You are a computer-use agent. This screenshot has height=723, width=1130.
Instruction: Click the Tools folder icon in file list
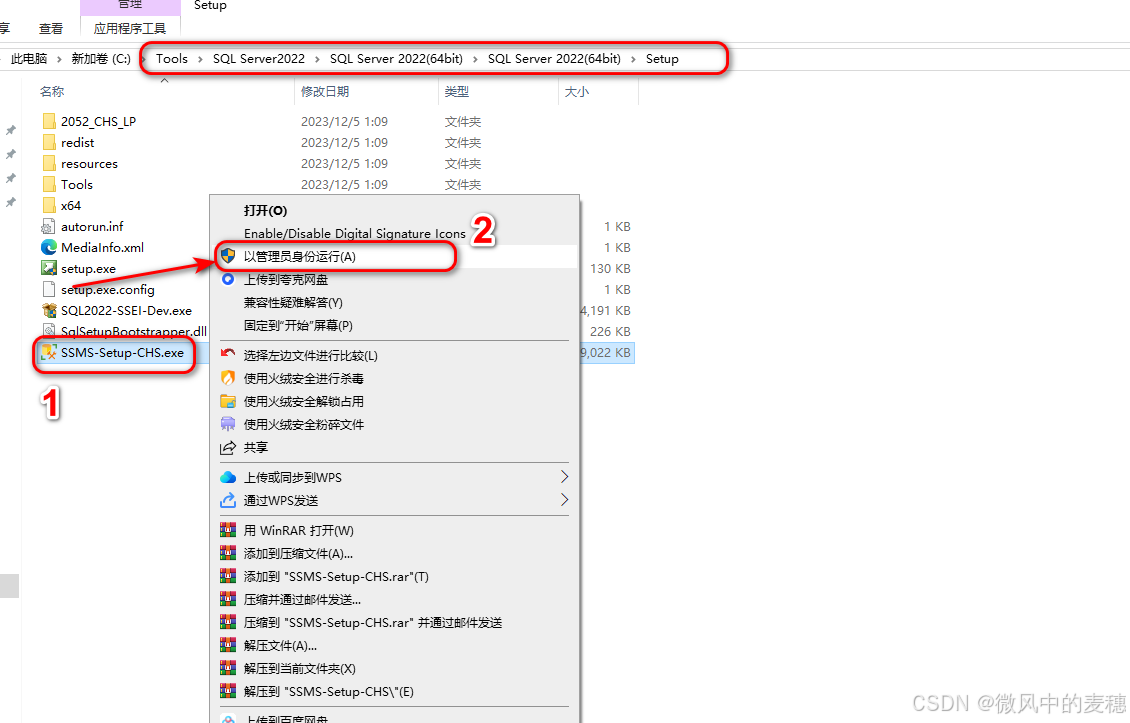pyautogui.click(x=49, y=184)
